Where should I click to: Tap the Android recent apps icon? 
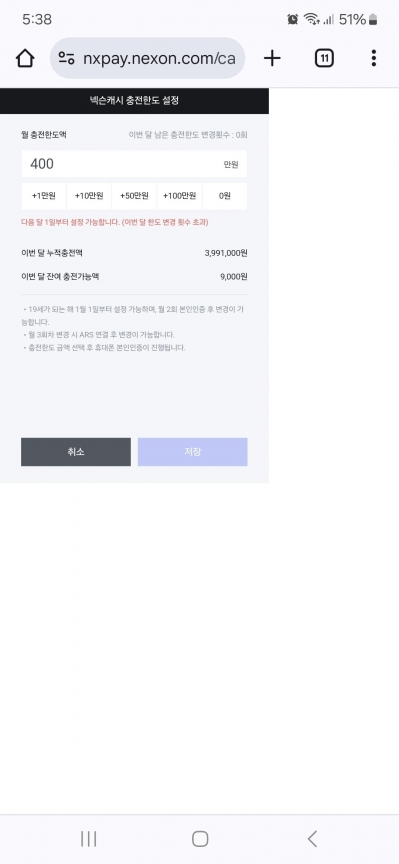click(89, 839)
